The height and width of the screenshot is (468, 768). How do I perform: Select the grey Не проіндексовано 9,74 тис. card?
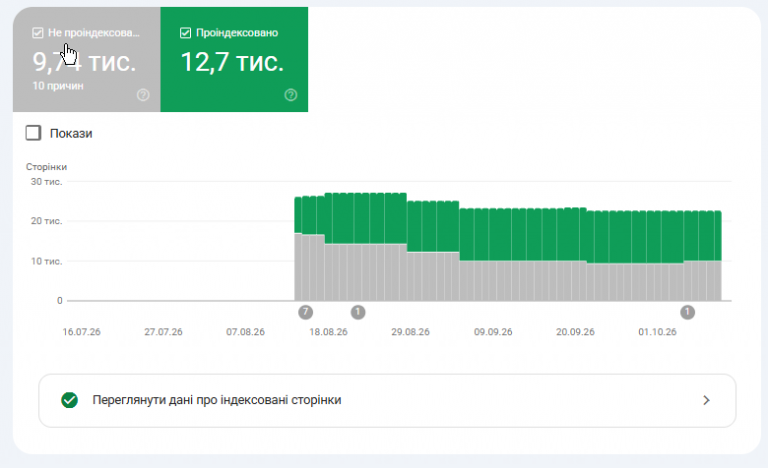(x=87, y=59)
